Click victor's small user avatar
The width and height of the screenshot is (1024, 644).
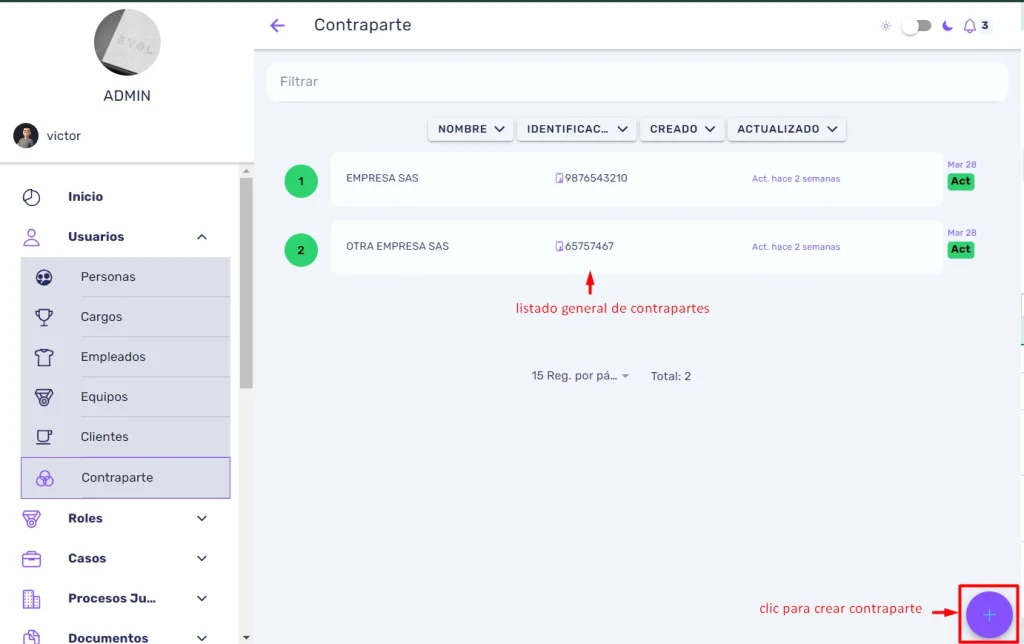26,136
